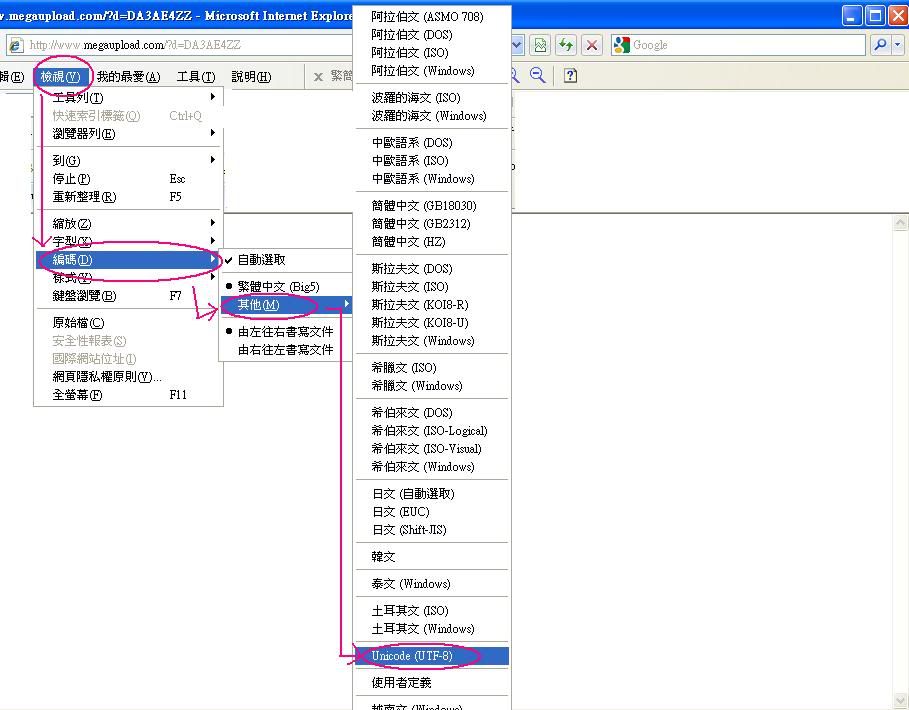Select 簡體中文 (GB2312) encoding
The height and width of the screenshot is (710, 909).
click(x=432, y=224)
